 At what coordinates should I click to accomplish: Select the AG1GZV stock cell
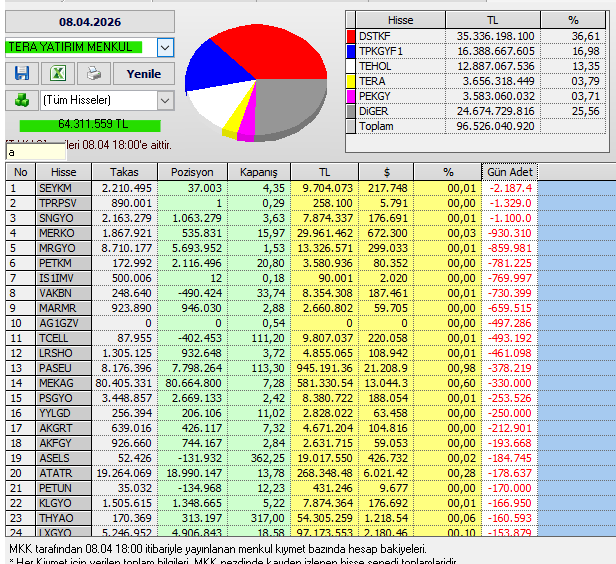[x=64, y=323]
